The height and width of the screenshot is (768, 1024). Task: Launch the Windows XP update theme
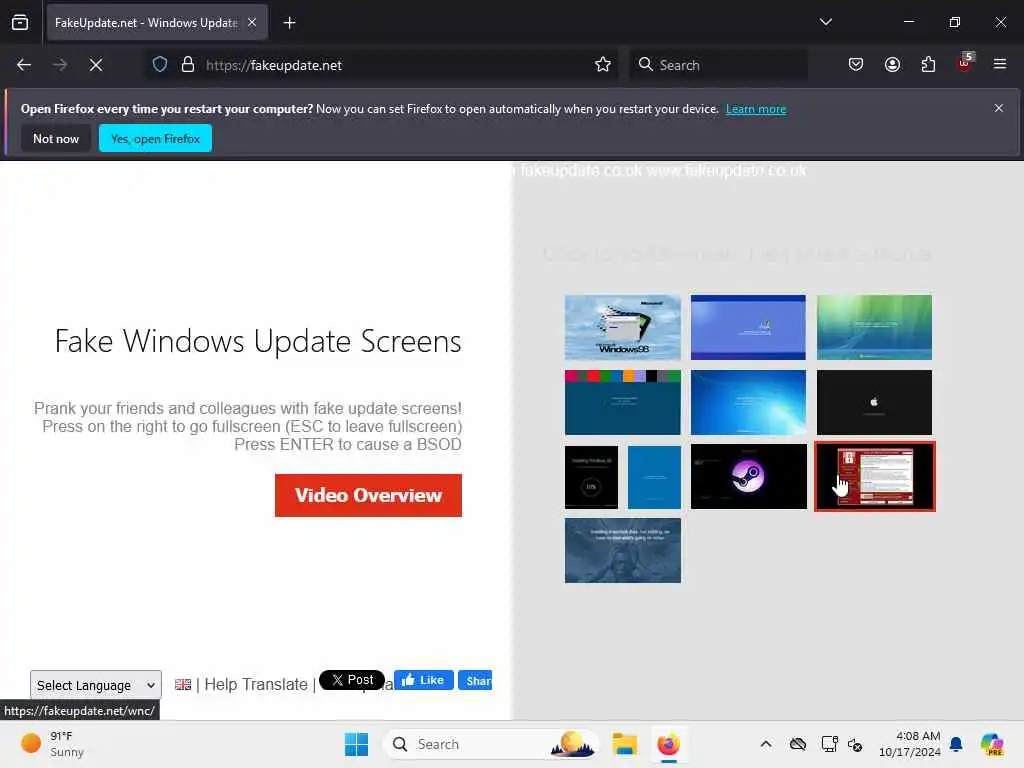coord(748,327)
